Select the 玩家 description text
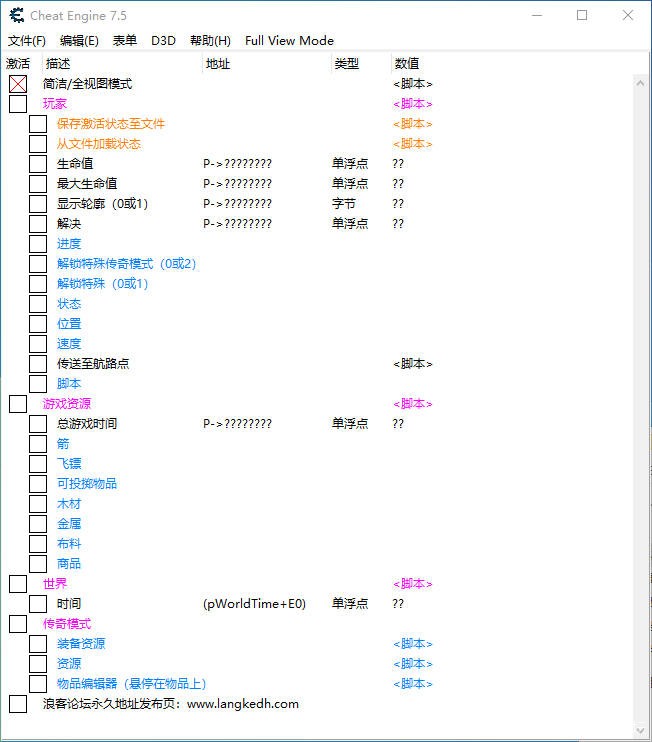652x742 pixels. (x=55, y=104)
